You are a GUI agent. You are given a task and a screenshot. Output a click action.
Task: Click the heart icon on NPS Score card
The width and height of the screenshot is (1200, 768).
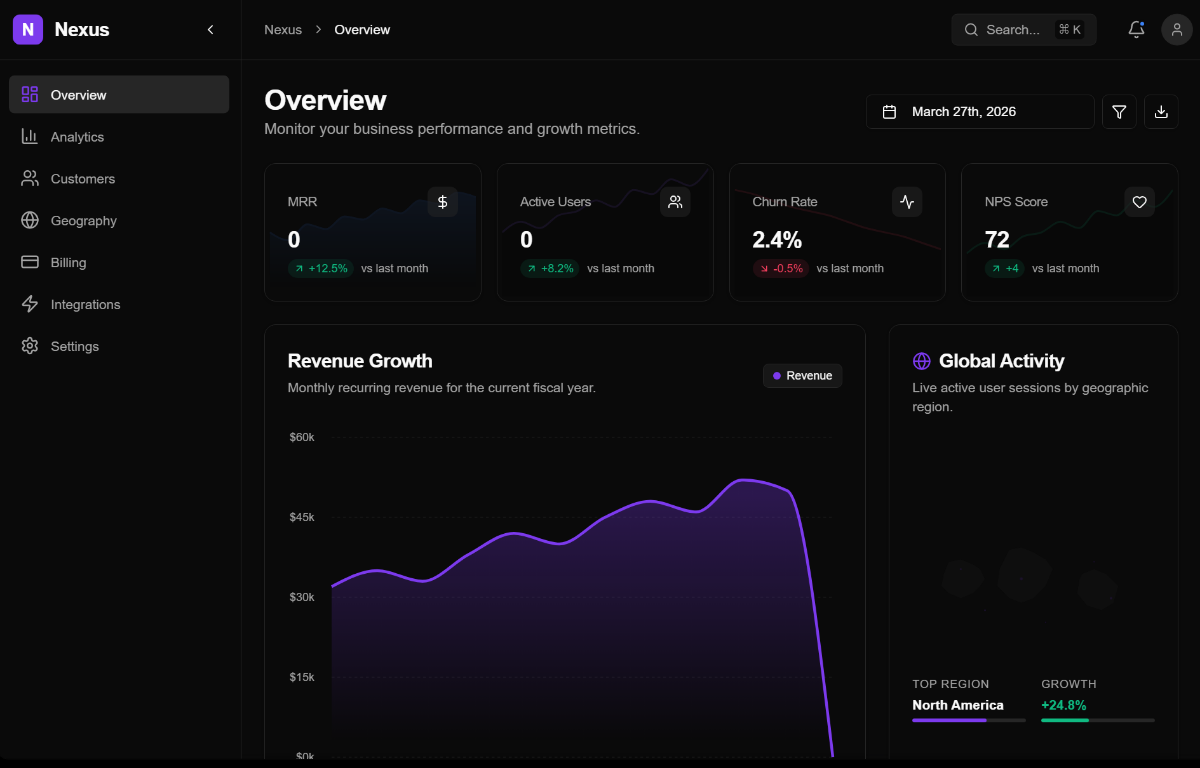[1139, 201]
